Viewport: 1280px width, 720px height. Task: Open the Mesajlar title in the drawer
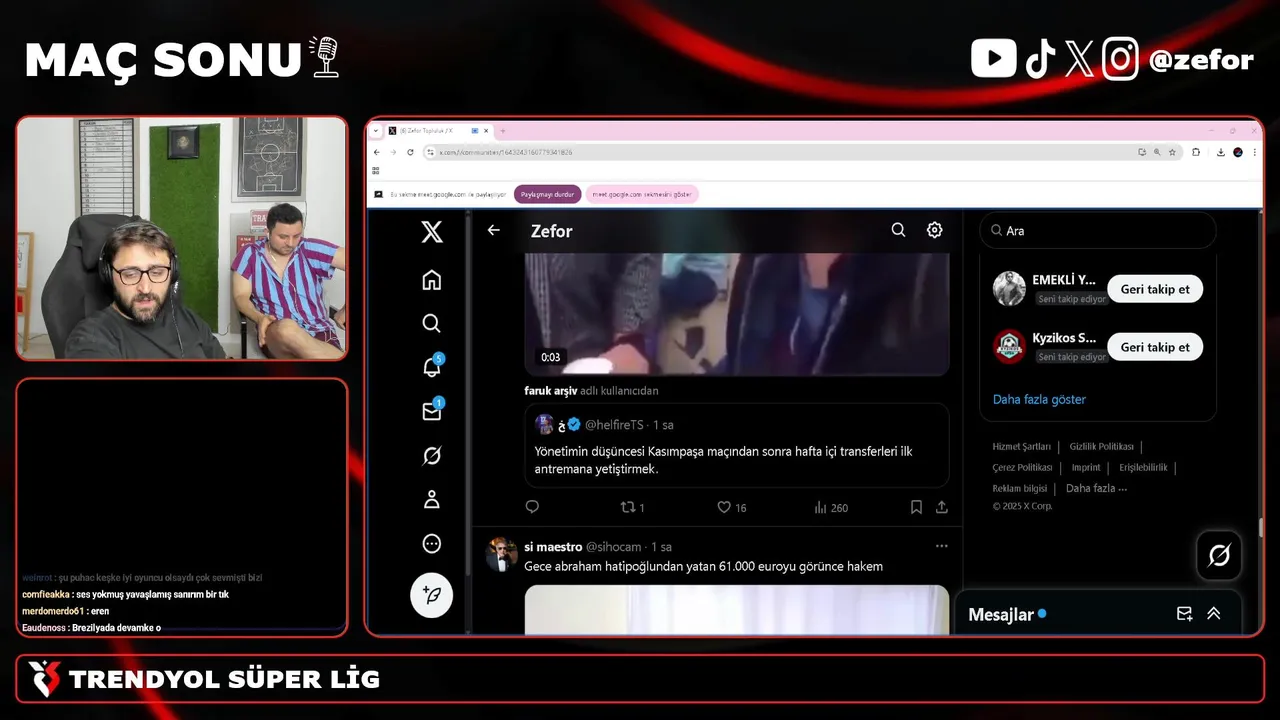(x=1001, y=614)
